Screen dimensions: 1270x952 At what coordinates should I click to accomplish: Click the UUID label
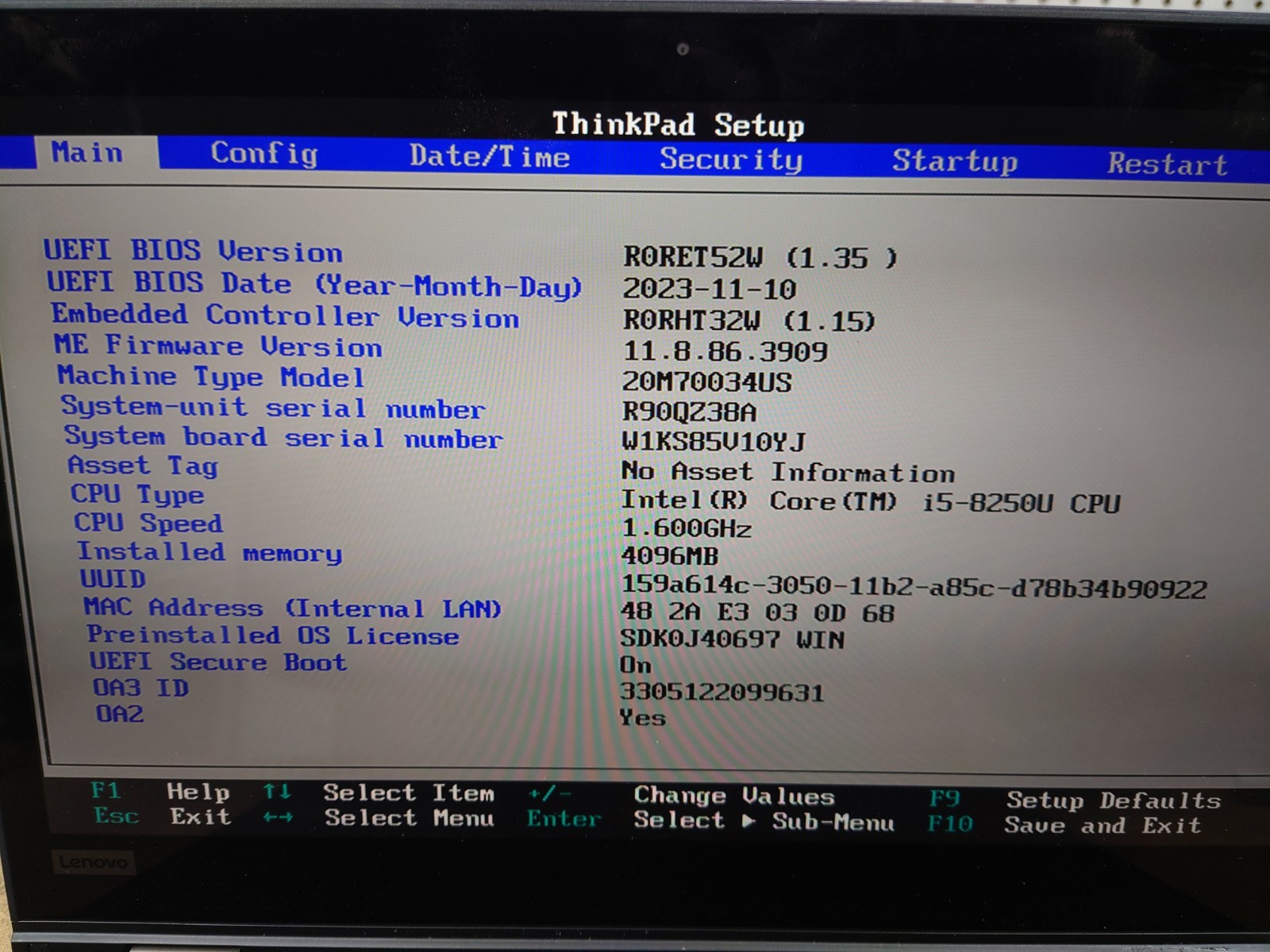click(x=113, y=579)
